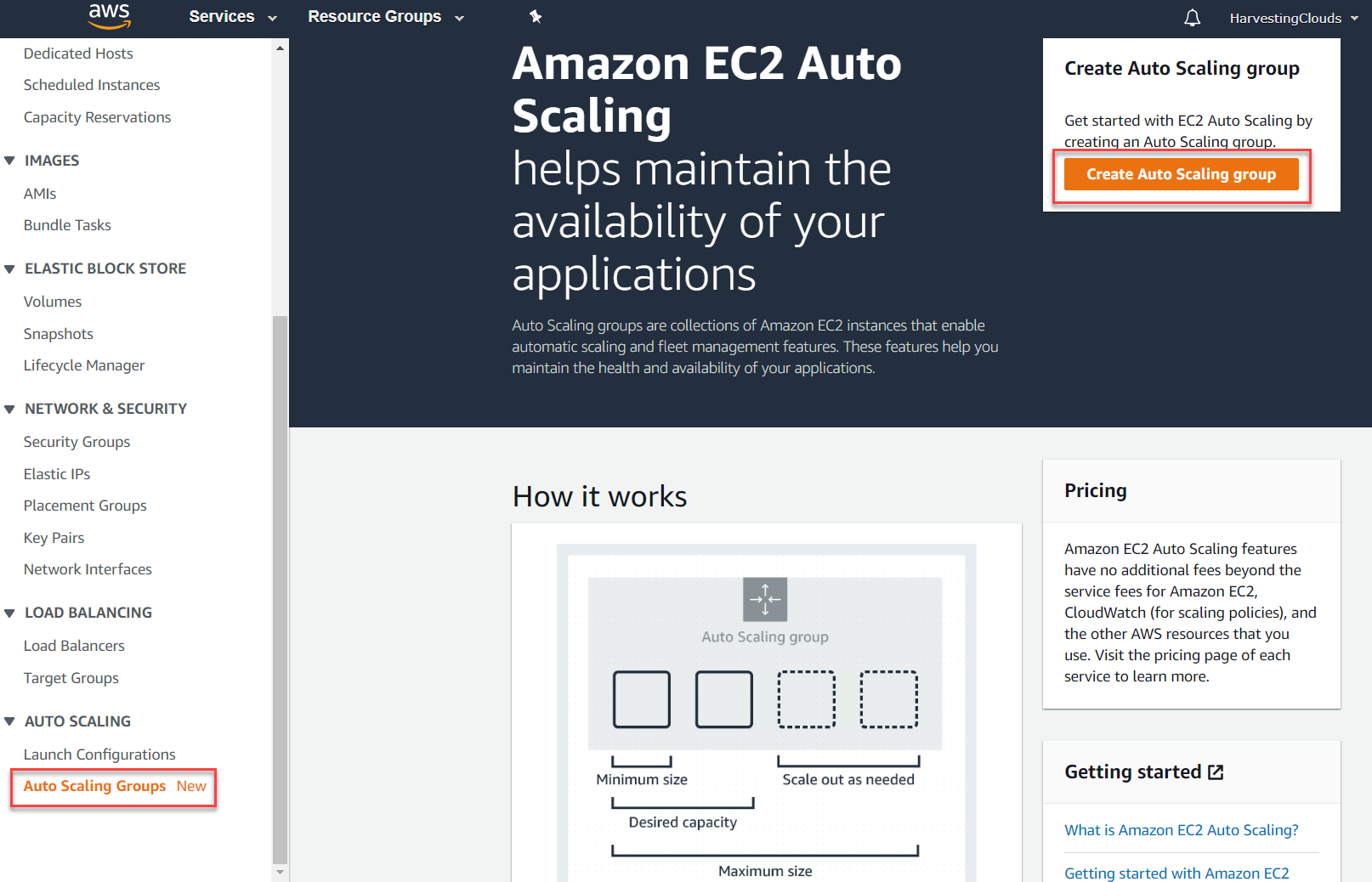This screenshot has width=1372, height=882.
Task: Open the Getting started external link icon
Action: [1216, 772]
